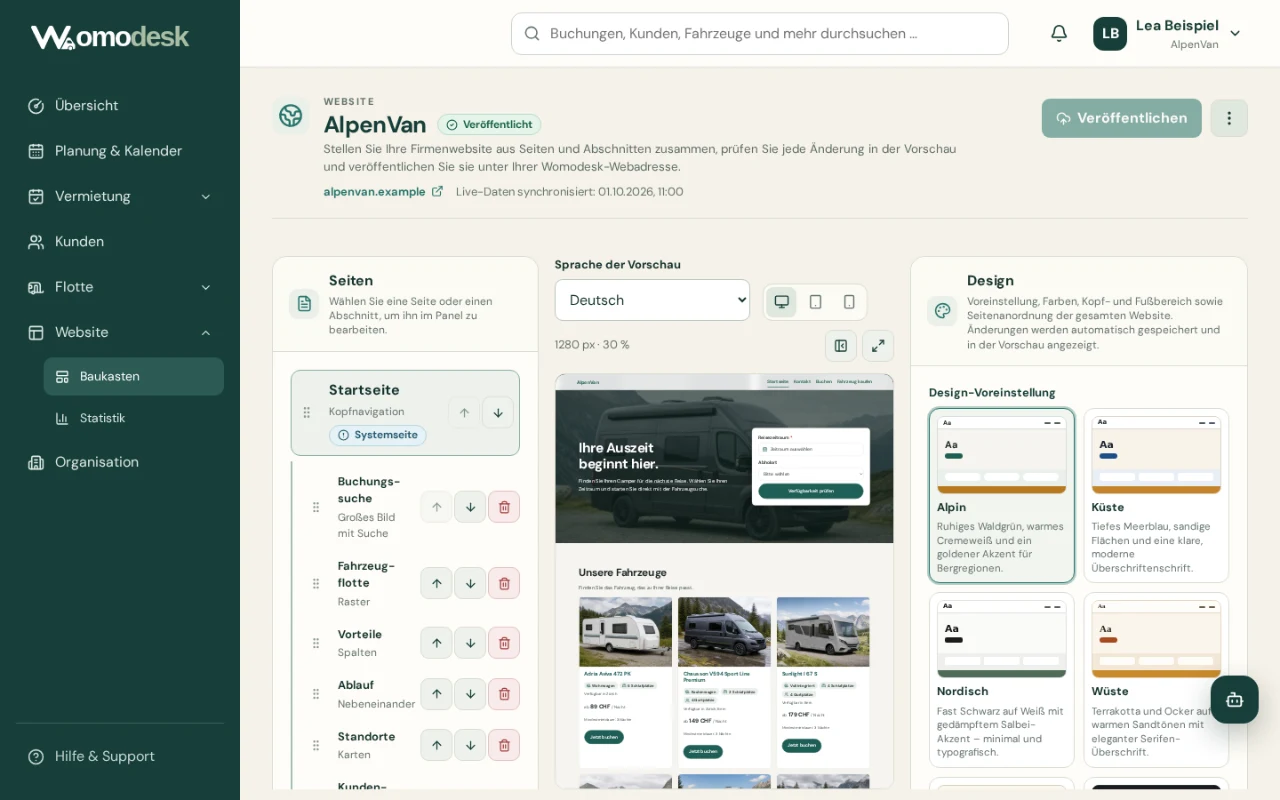1280x800 pixels.
Task: Move Startseite page down
Action: point(498,413)
